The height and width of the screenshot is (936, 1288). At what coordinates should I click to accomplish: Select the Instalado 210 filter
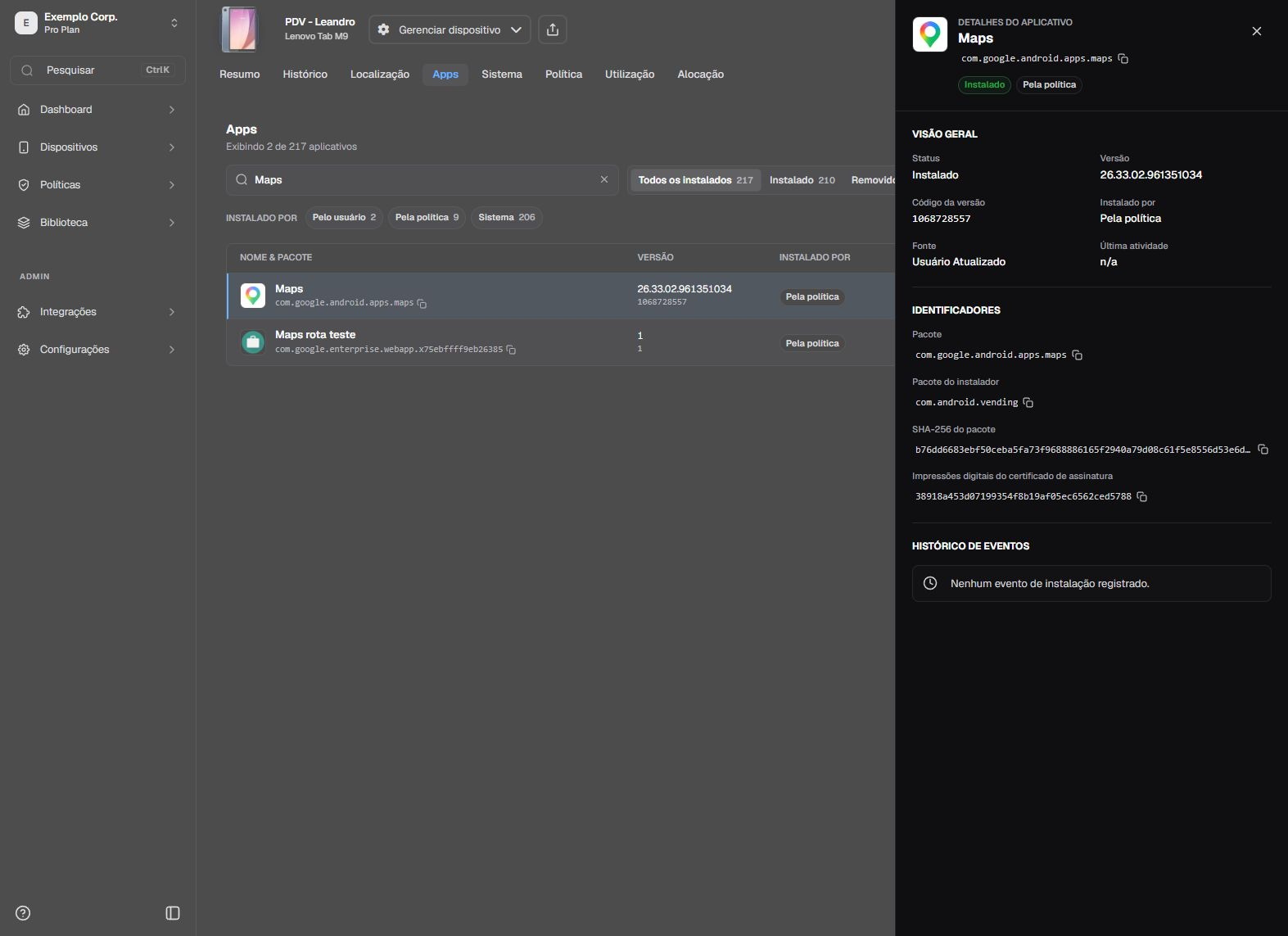(802, 180)
